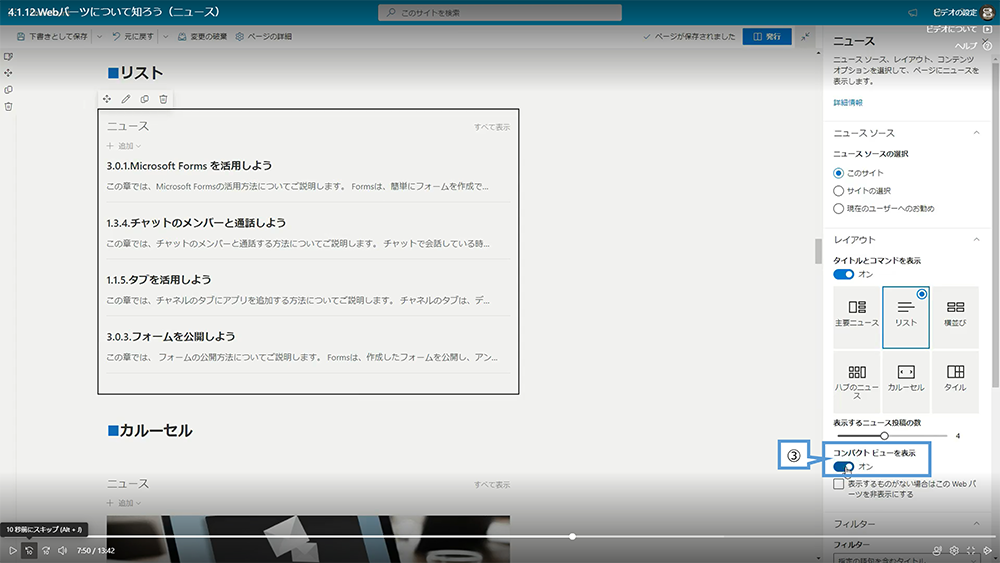The width and height of the screenshot is (1000, 563).
Task: Select このサイト radio button
Action: [838, 173]
